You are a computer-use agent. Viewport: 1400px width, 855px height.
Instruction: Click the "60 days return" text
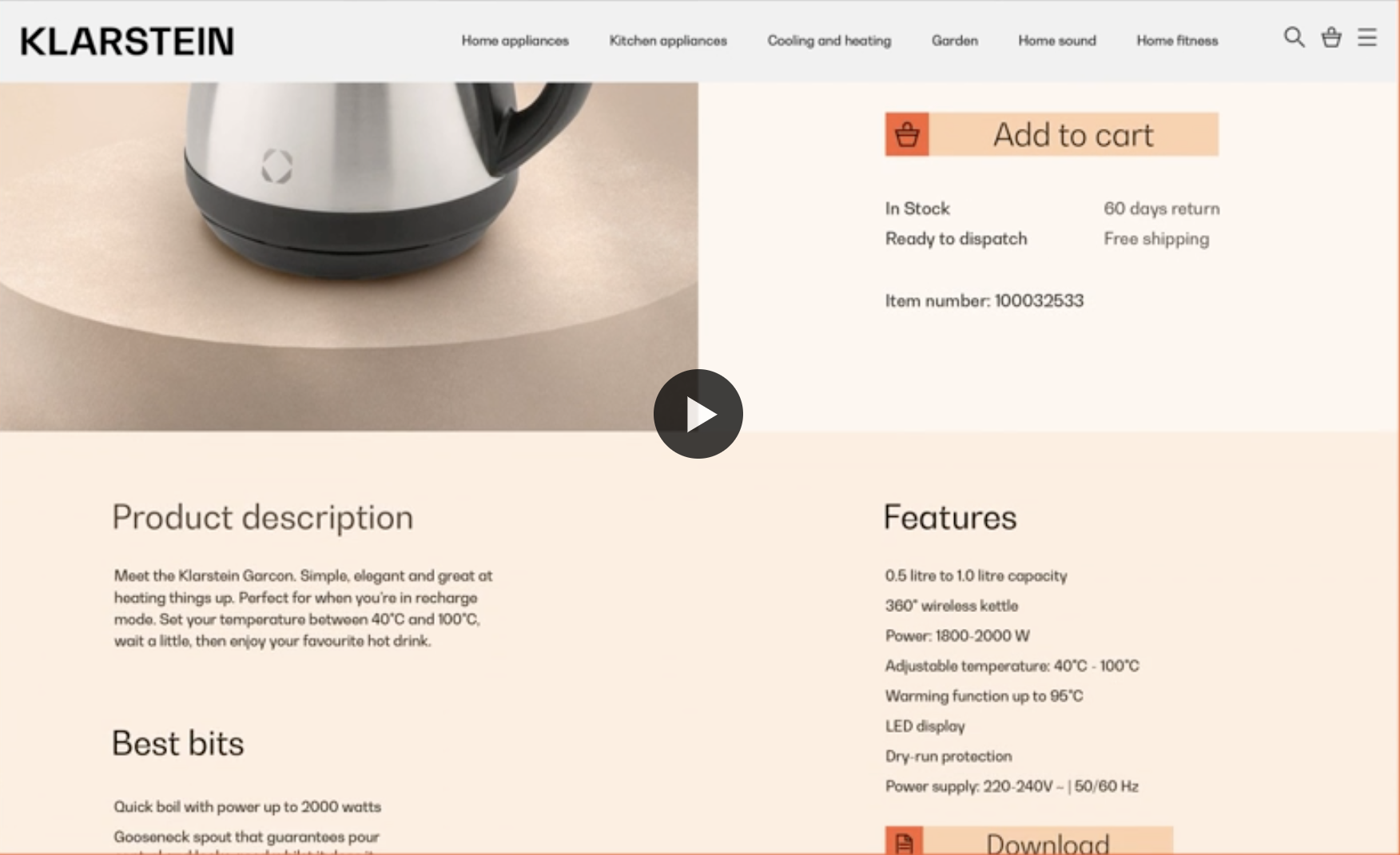click(x=1162, y=209)
